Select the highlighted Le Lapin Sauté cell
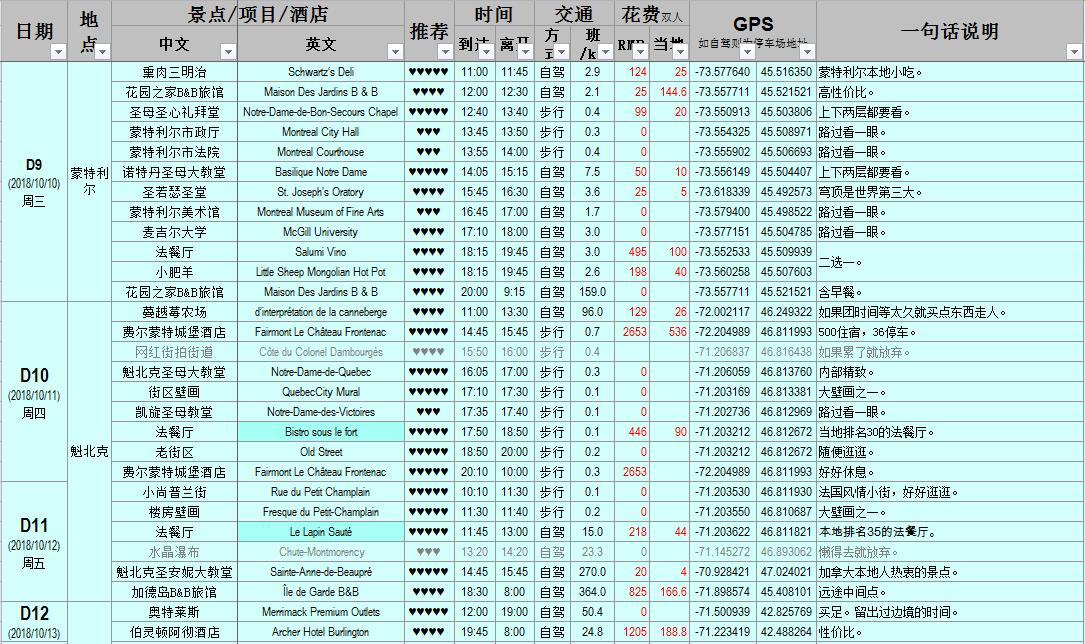The height and width of the screenshot is (644, 1085). click(x=321, y=533)
